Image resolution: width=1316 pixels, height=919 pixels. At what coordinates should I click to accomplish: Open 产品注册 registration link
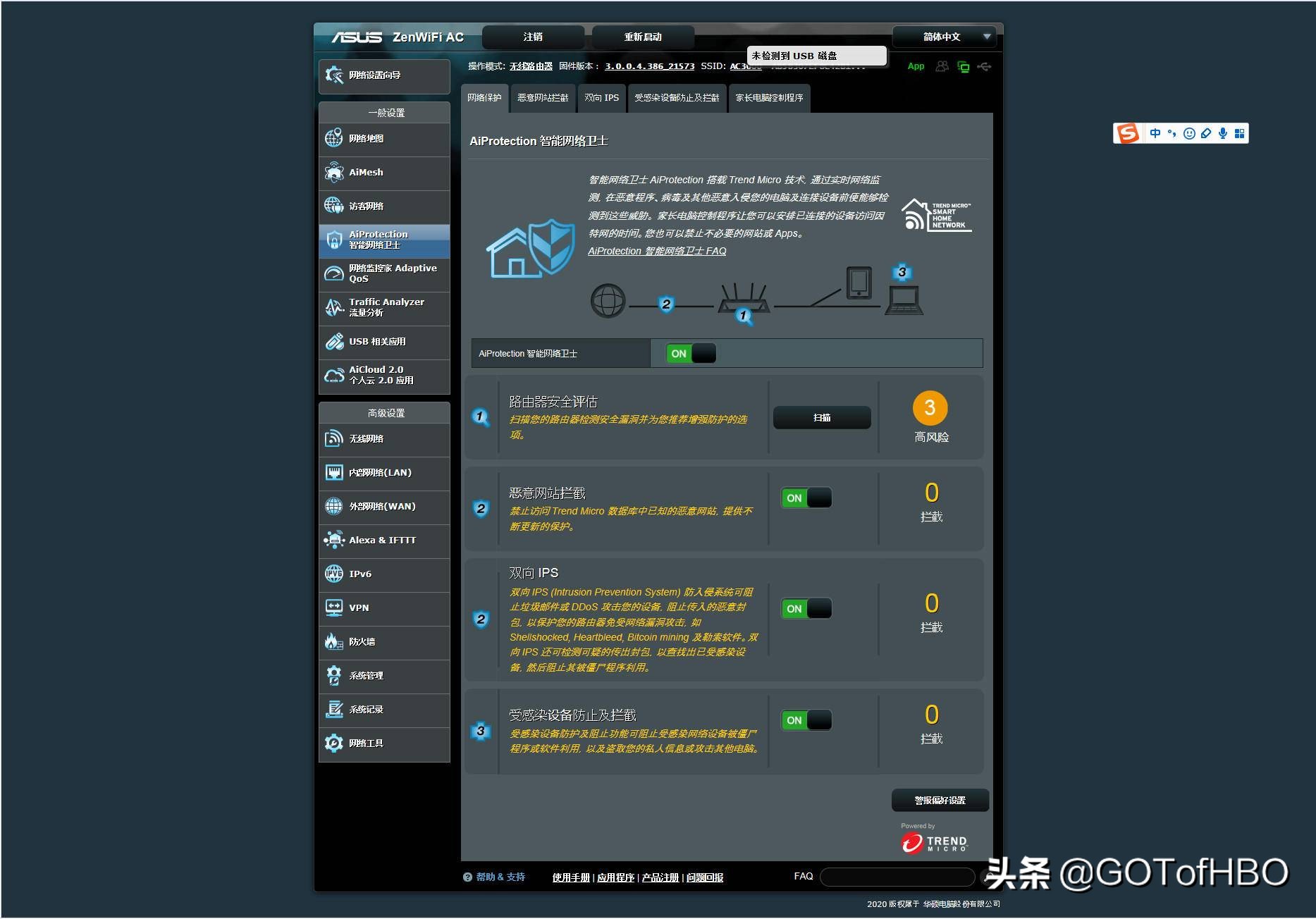pos(660,877)
